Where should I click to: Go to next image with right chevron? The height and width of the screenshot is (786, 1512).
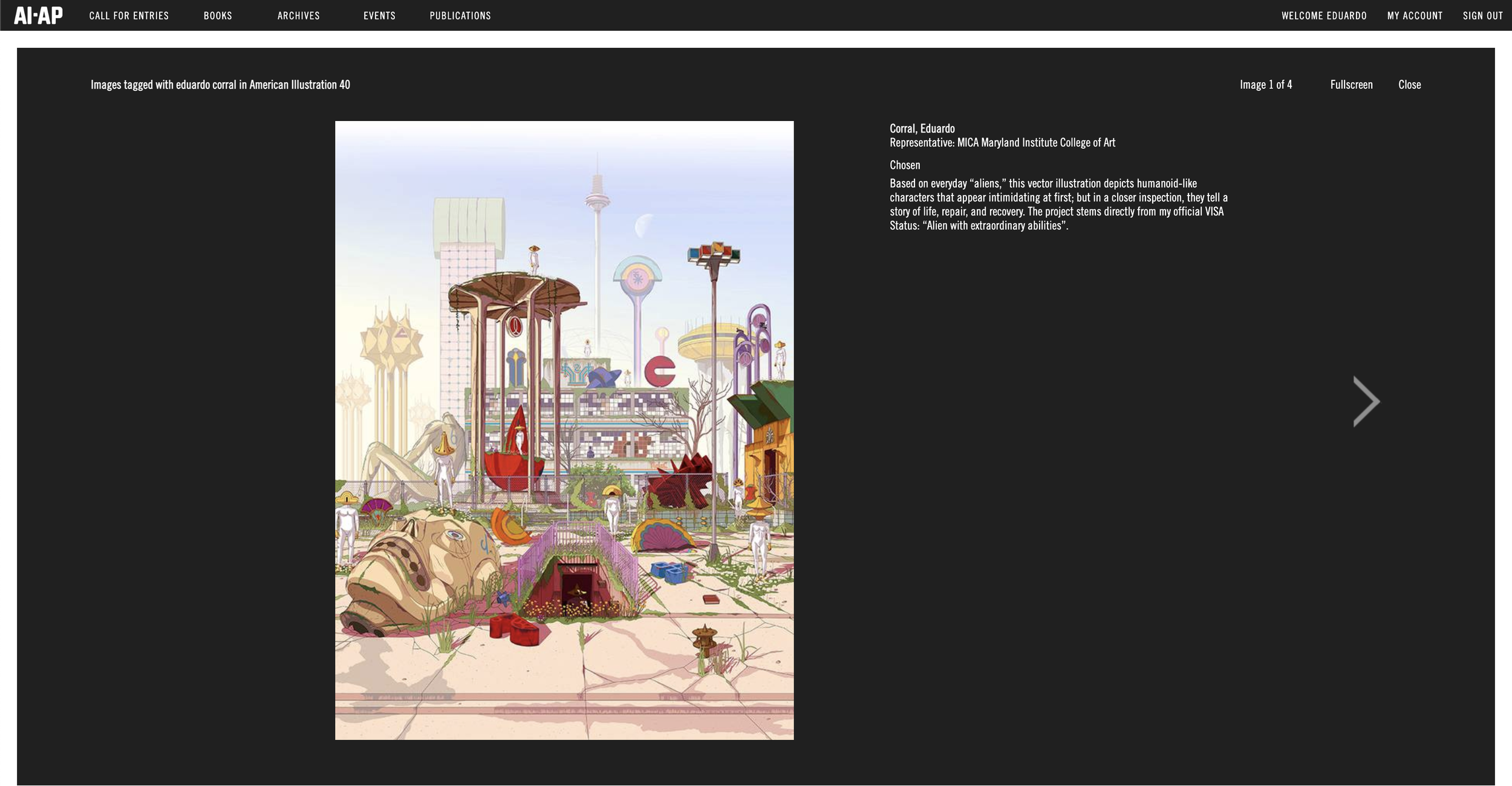[1366, 401]
